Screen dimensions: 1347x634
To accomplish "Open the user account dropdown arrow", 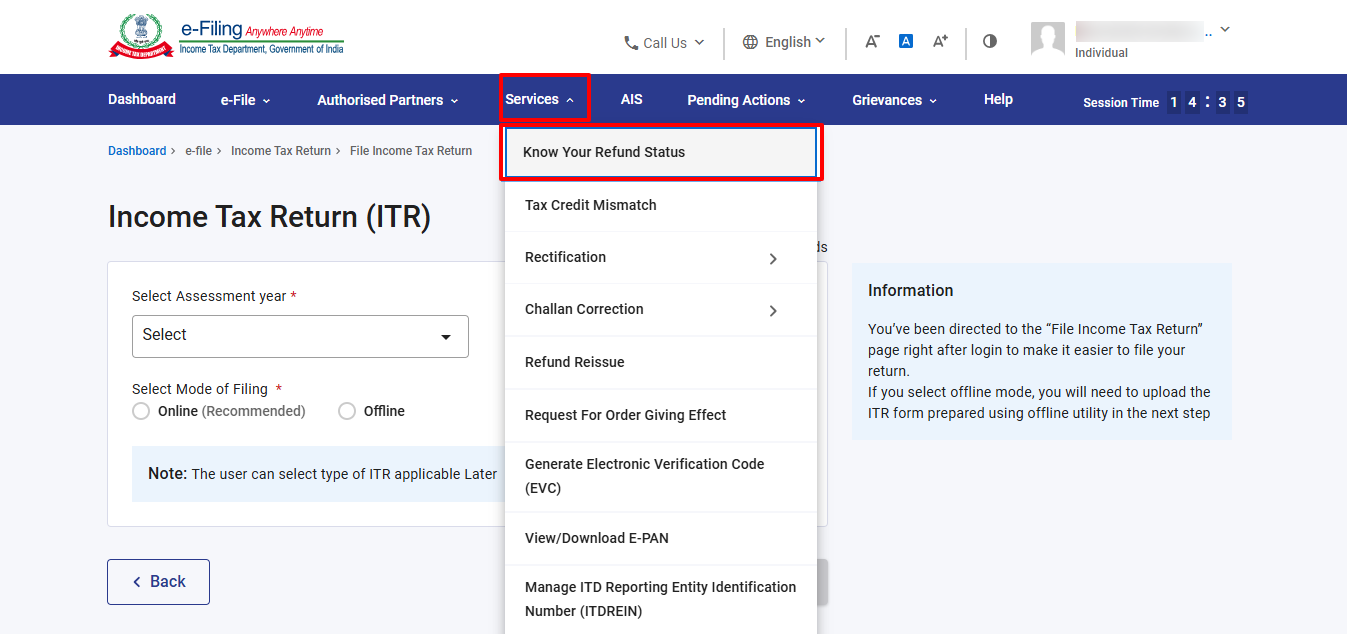I will coord(1225,30).
